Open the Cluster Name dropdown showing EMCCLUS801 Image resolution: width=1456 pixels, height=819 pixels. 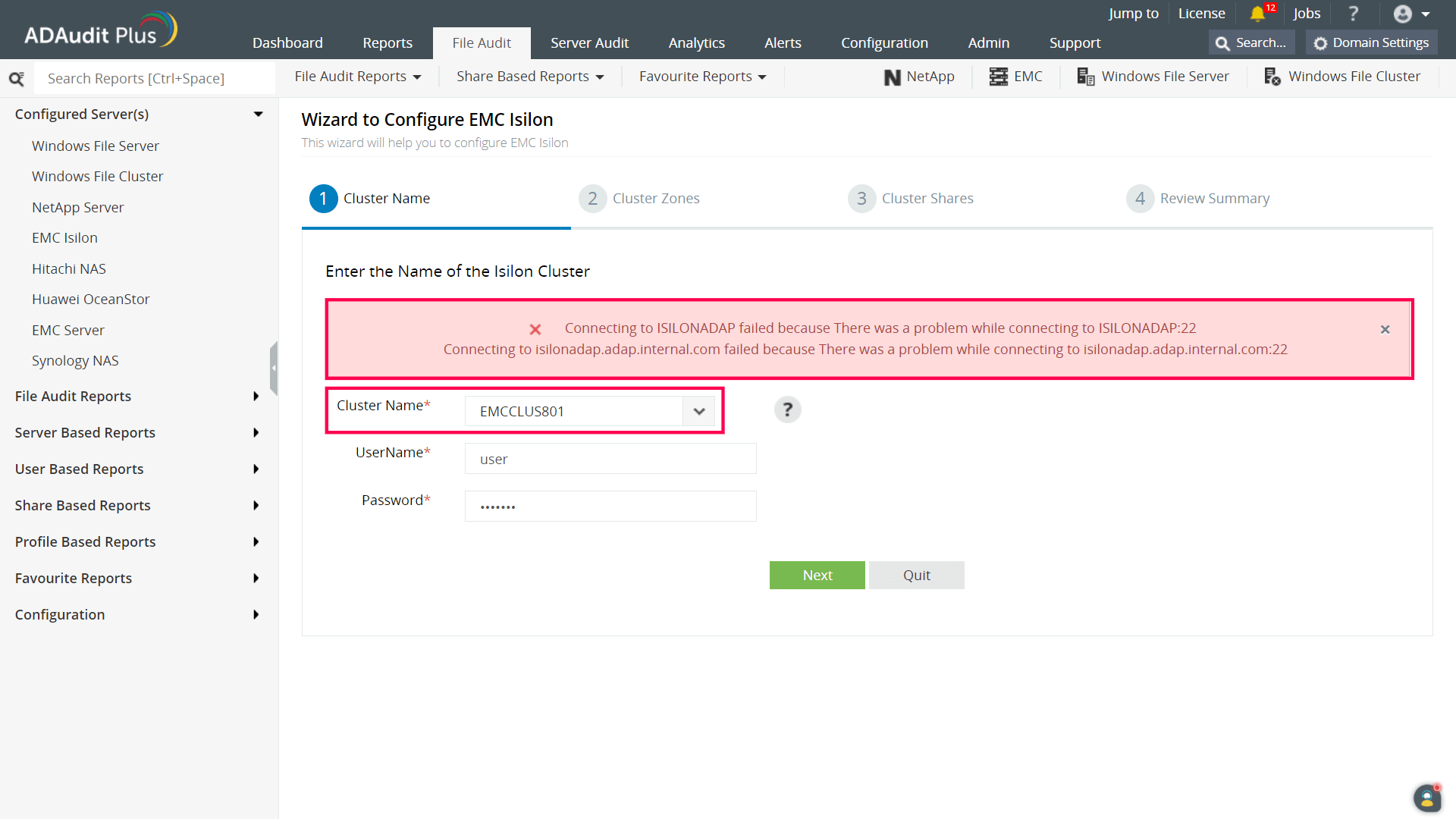pos(698,410)
